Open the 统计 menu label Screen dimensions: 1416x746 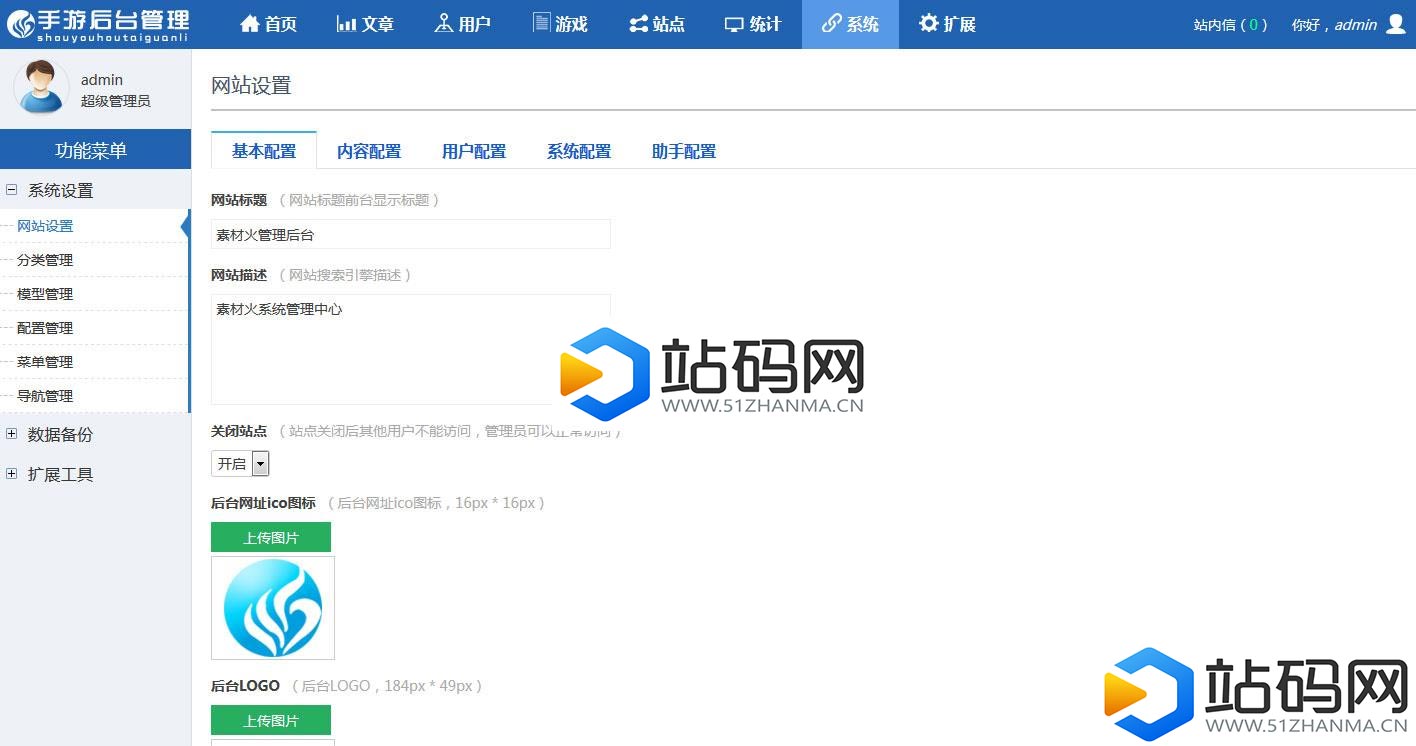766,25
